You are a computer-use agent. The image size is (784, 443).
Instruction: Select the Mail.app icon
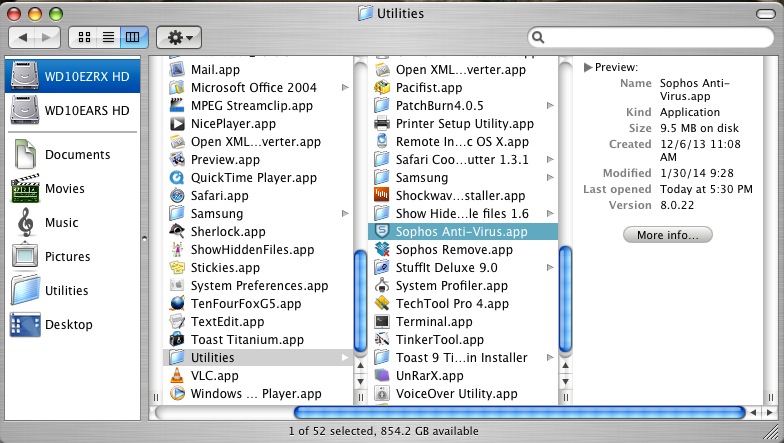pyautogui.click(x=177, y=70)
